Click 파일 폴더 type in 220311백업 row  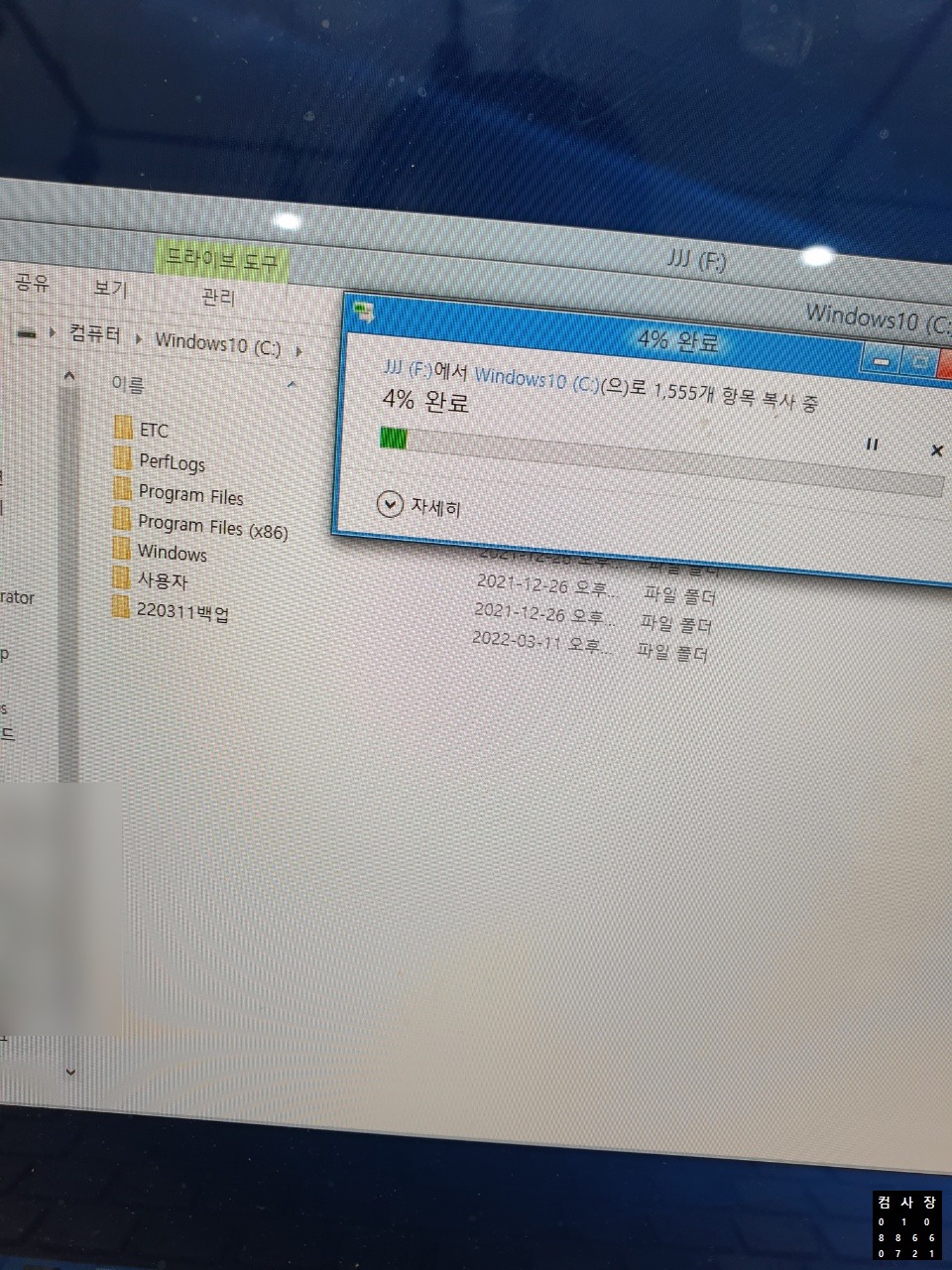click(673, 652)
